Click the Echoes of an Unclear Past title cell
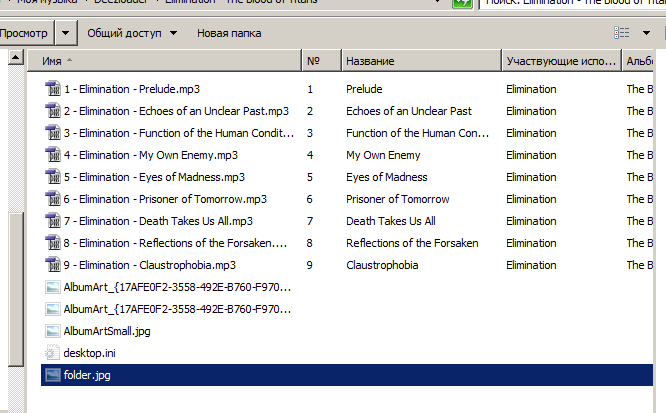Image resolution: width=666 pixels, height=413 pixels. coord(409,111)
